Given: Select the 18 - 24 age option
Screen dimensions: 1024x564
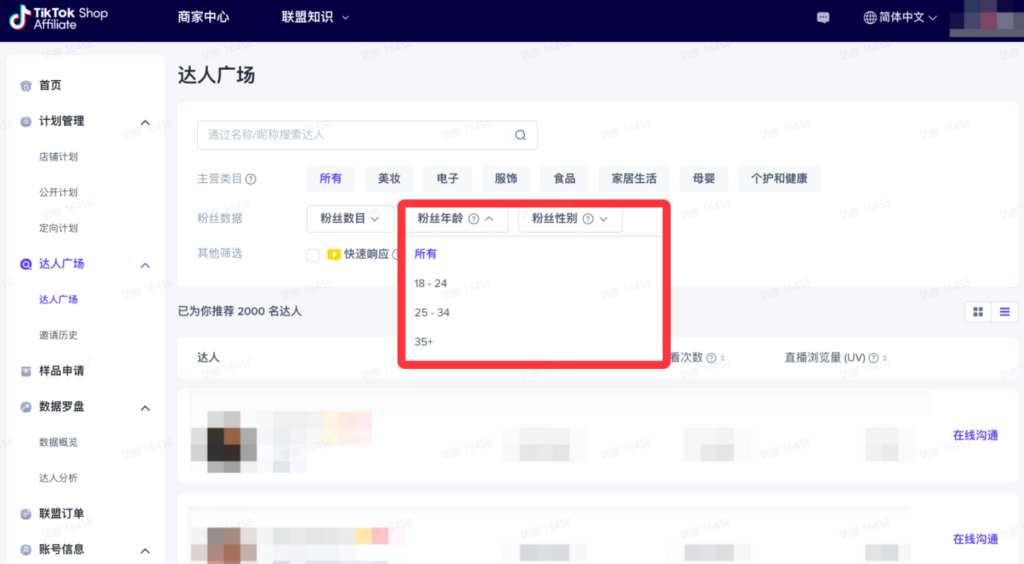Looking at the screenshot, I should (430, 283).
